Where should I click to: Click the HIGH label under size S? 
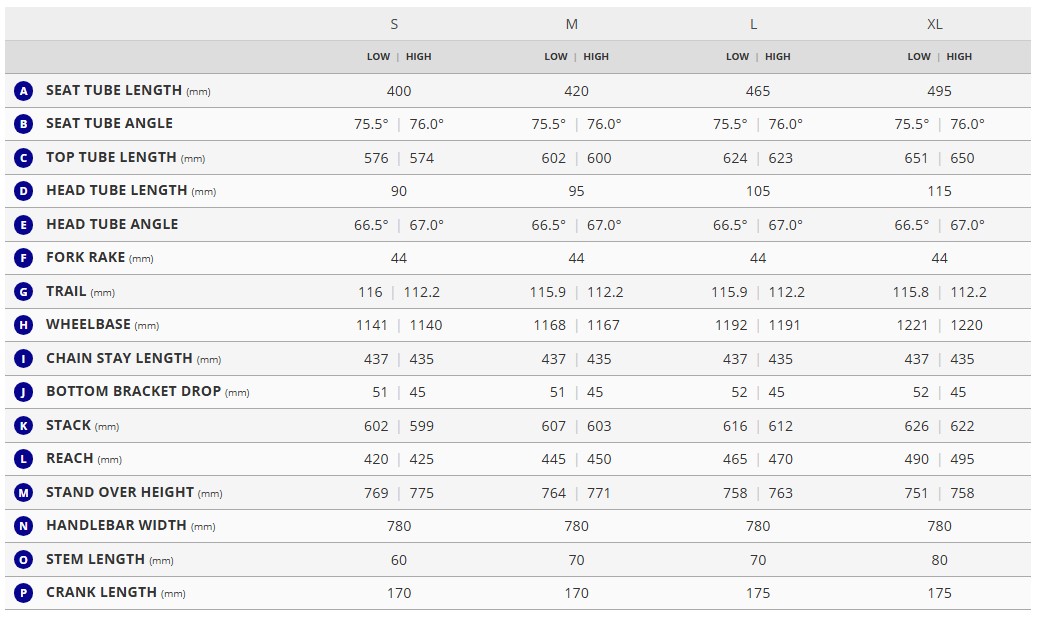coord(418,57)
